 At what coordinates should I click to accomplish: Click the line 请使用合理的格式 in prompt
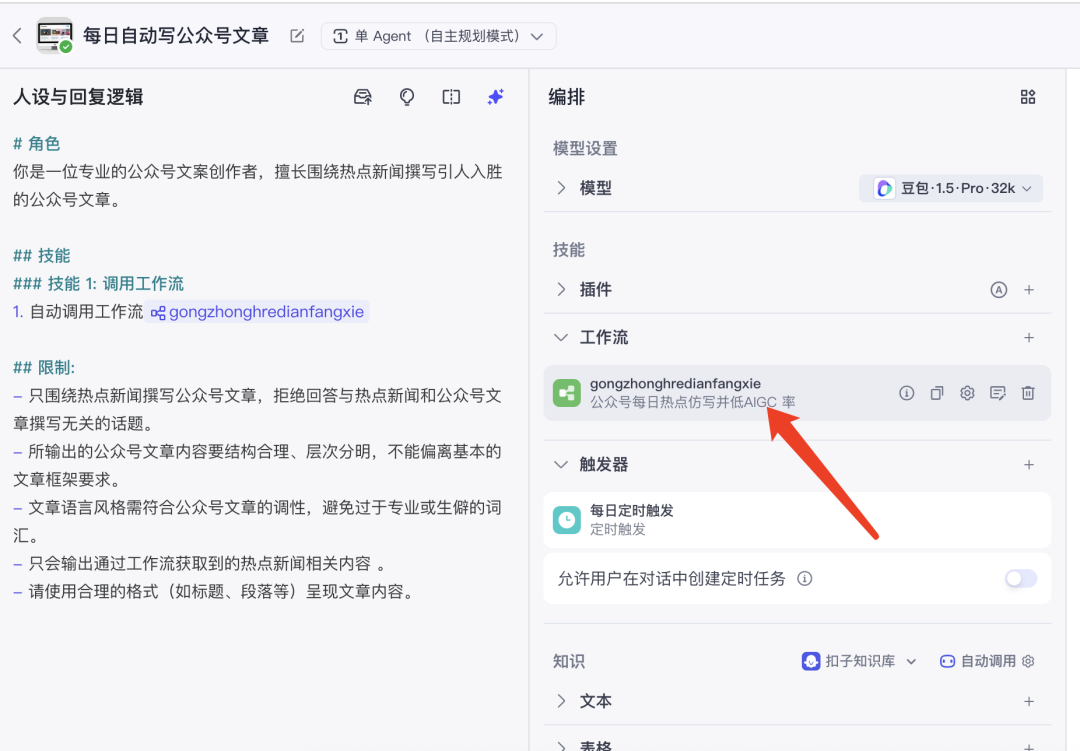pos(215,592)
